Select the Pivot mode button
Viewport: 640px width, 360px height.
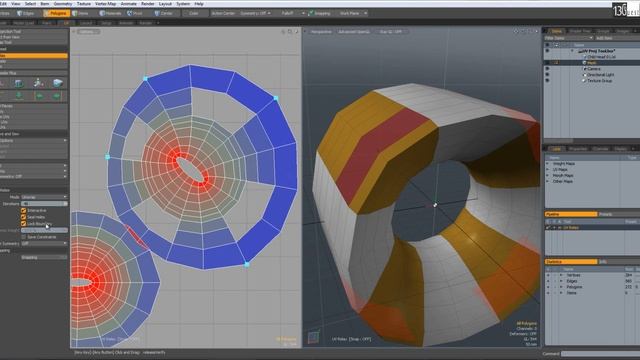tap(135, 13)
